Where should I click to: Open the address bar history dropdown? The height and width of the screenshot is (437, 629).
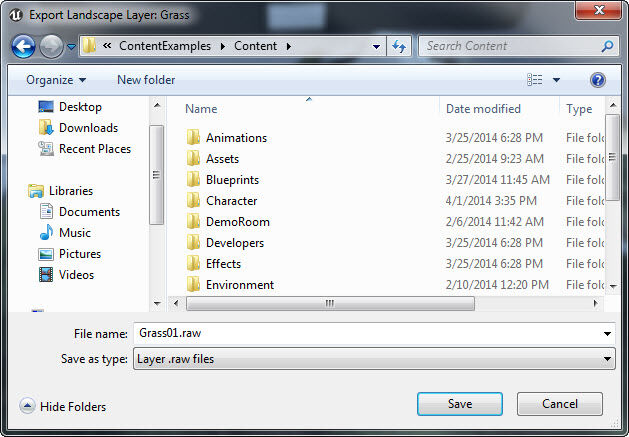(x=376, y=47)
